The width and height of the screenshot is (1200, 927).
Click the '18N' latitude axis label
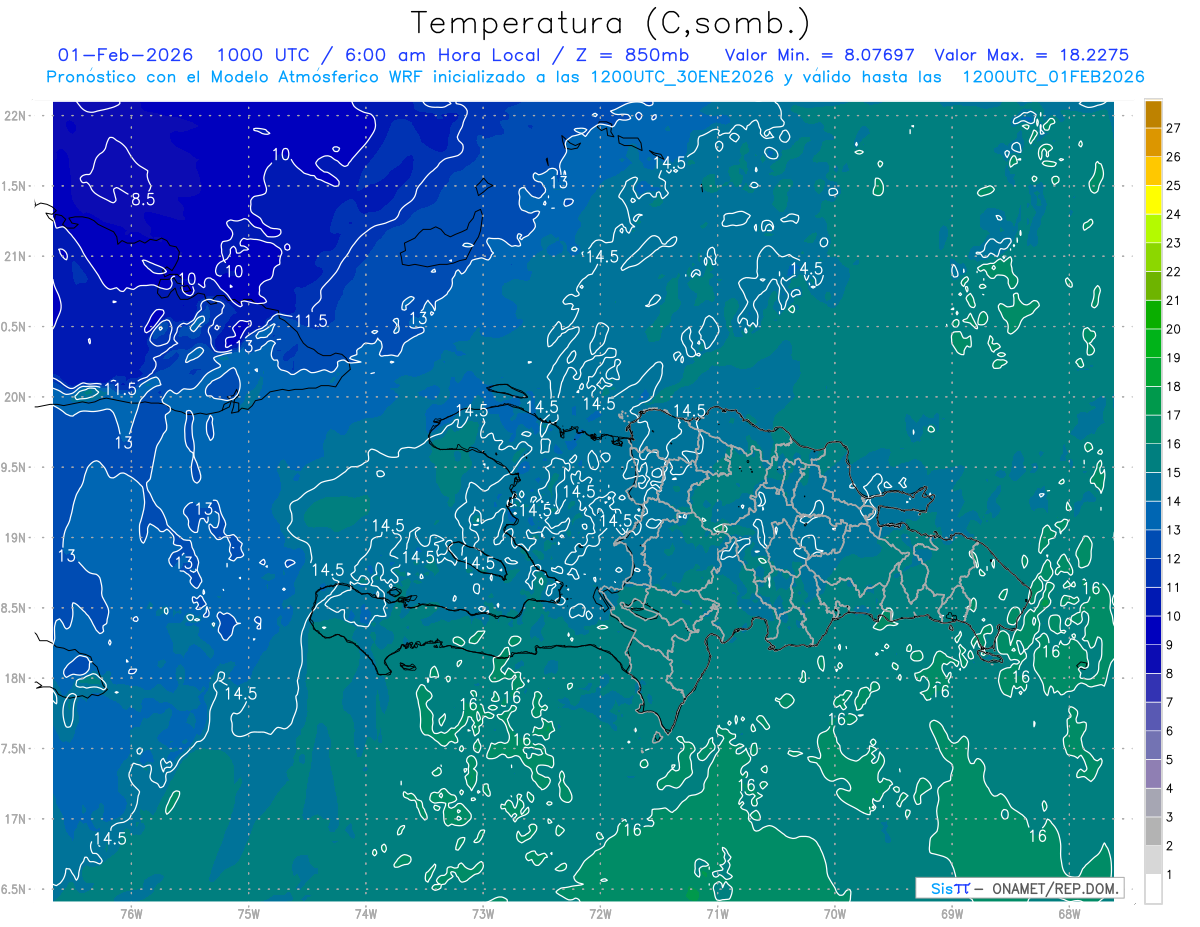click(17, 679)
